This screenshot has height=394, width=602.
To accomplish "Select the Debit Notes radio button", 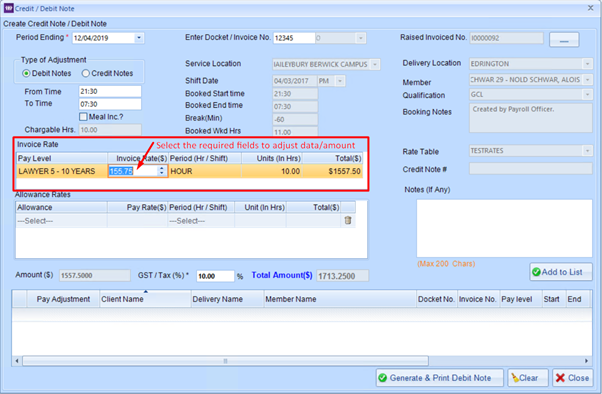I will point(26,73).
